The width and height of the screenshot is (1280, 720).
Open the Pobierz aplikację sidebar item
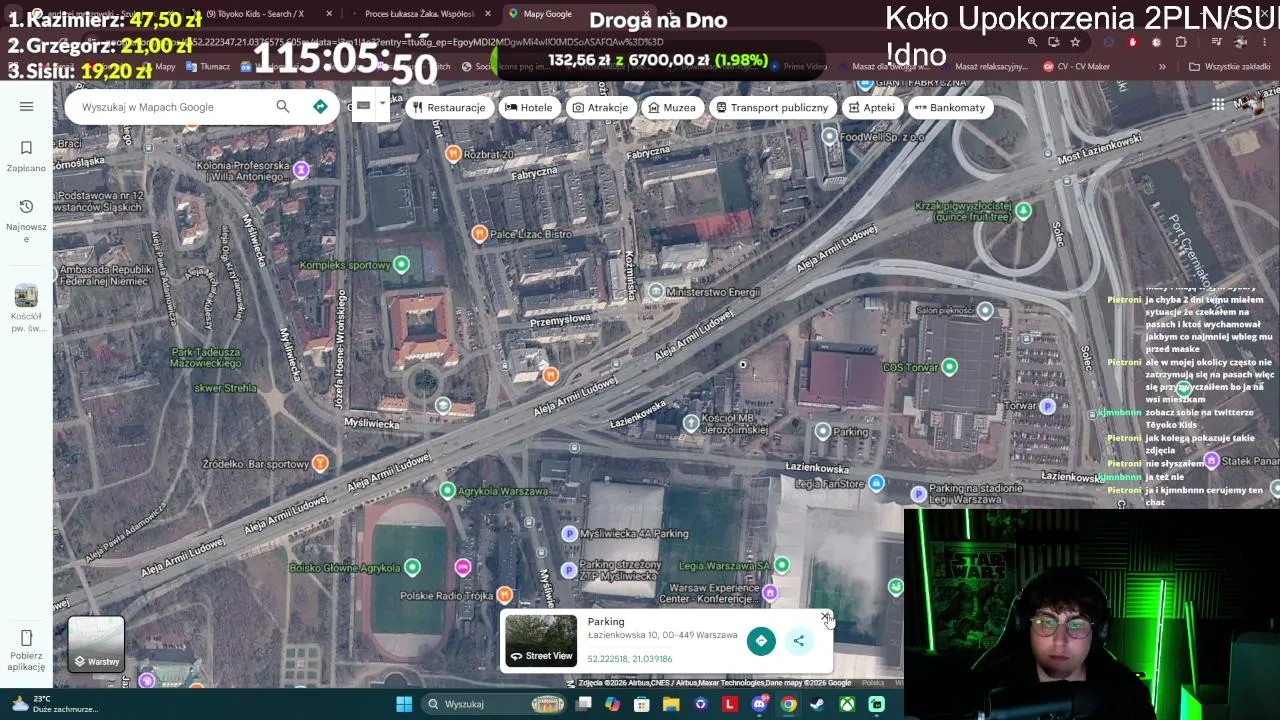click(26, 650)
